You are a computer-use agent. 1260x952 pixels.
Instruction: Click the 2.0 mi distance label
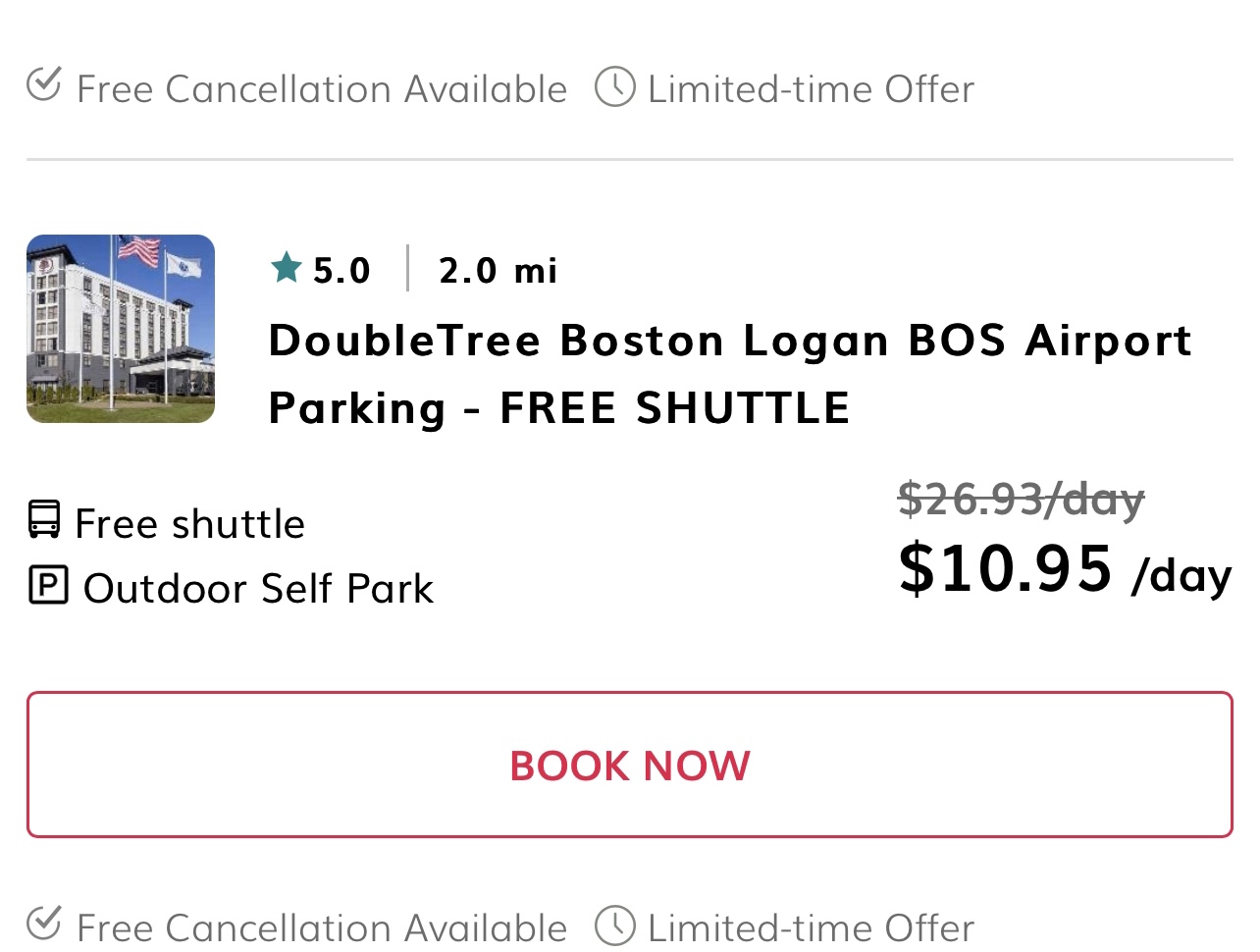click(499, 270)
